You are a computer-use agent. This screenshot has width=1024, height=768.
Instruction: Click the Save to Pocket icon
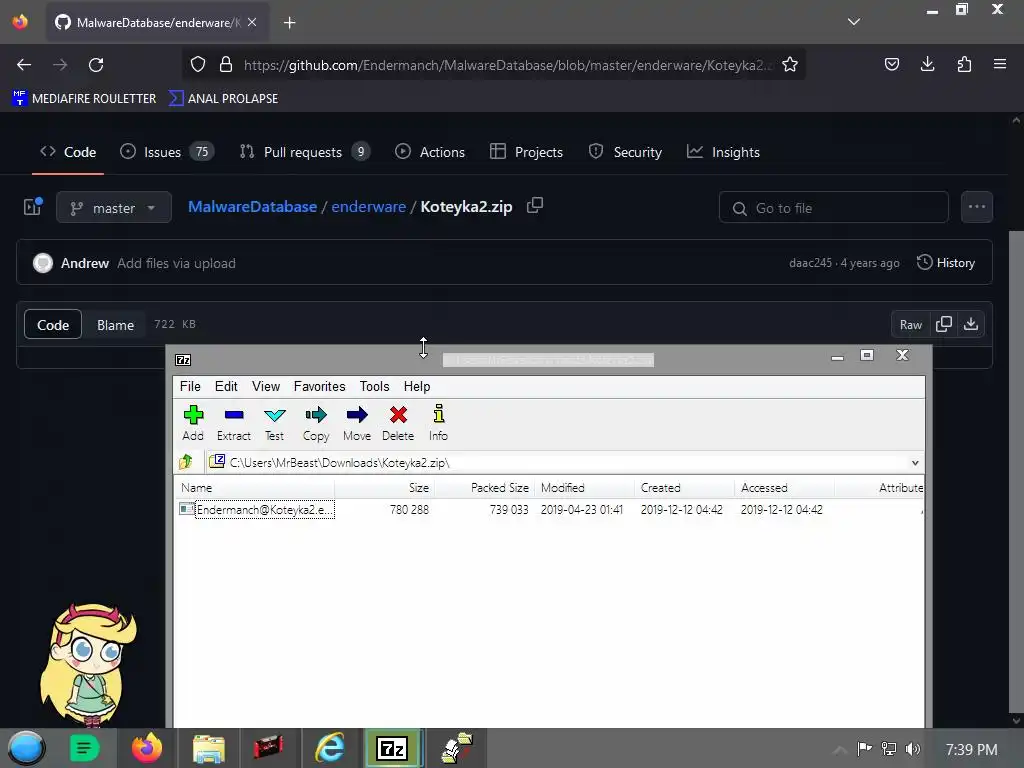[891, 64]
